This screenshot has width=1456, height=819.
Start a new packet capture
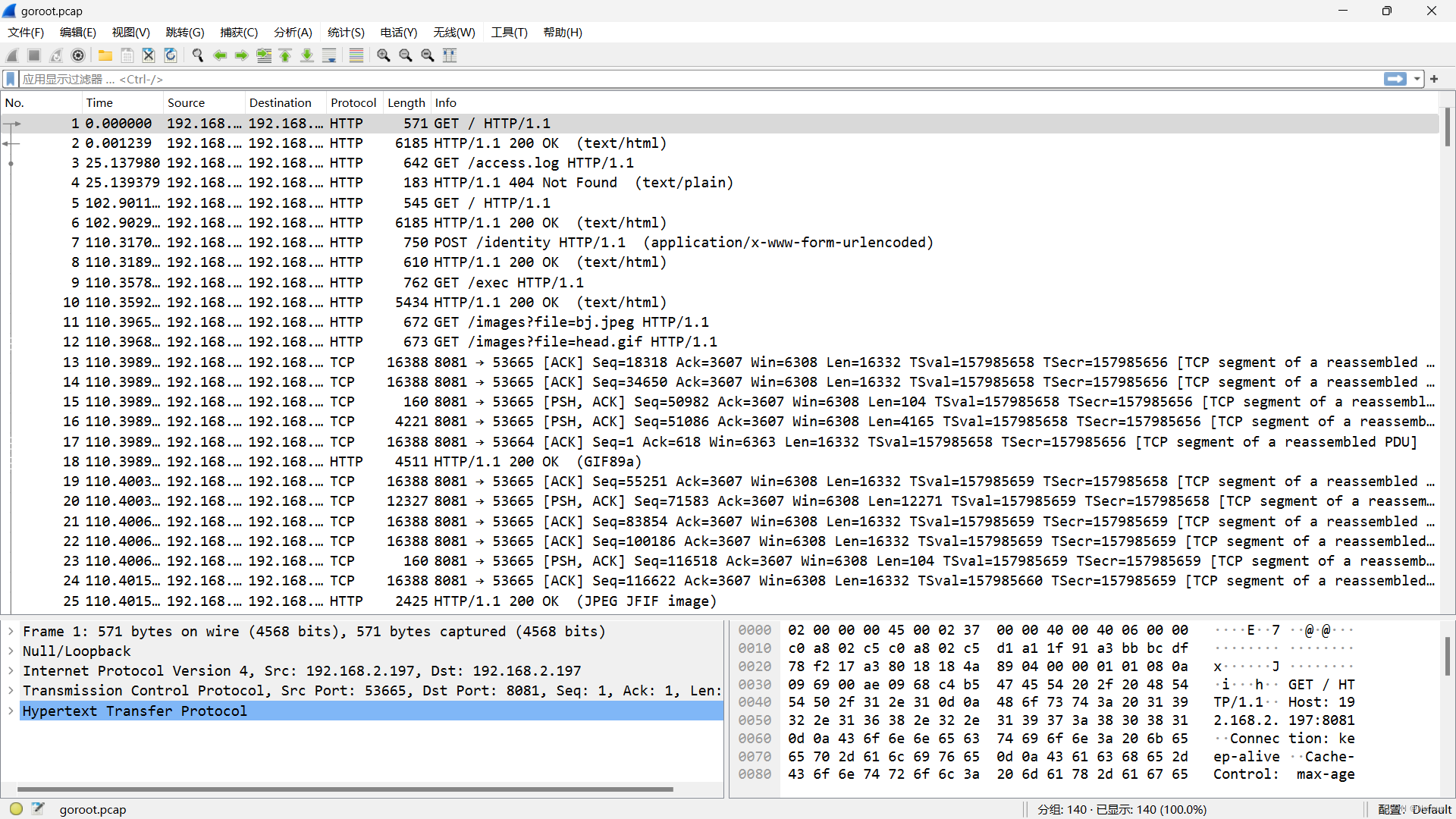11,55
